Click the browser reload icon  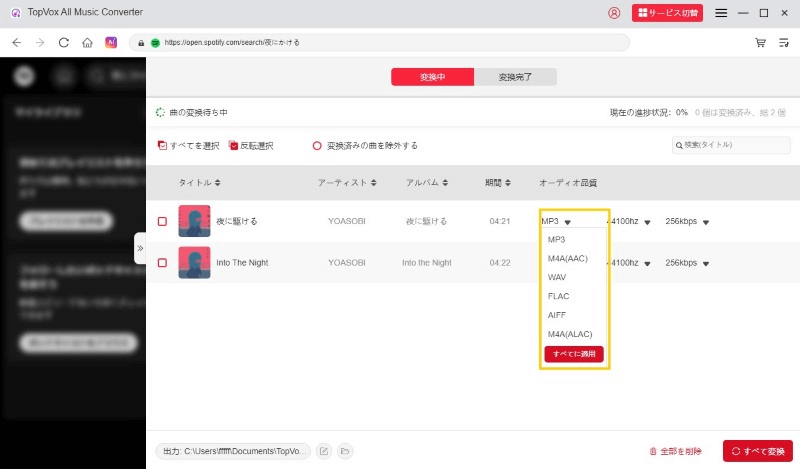[64, 43]
